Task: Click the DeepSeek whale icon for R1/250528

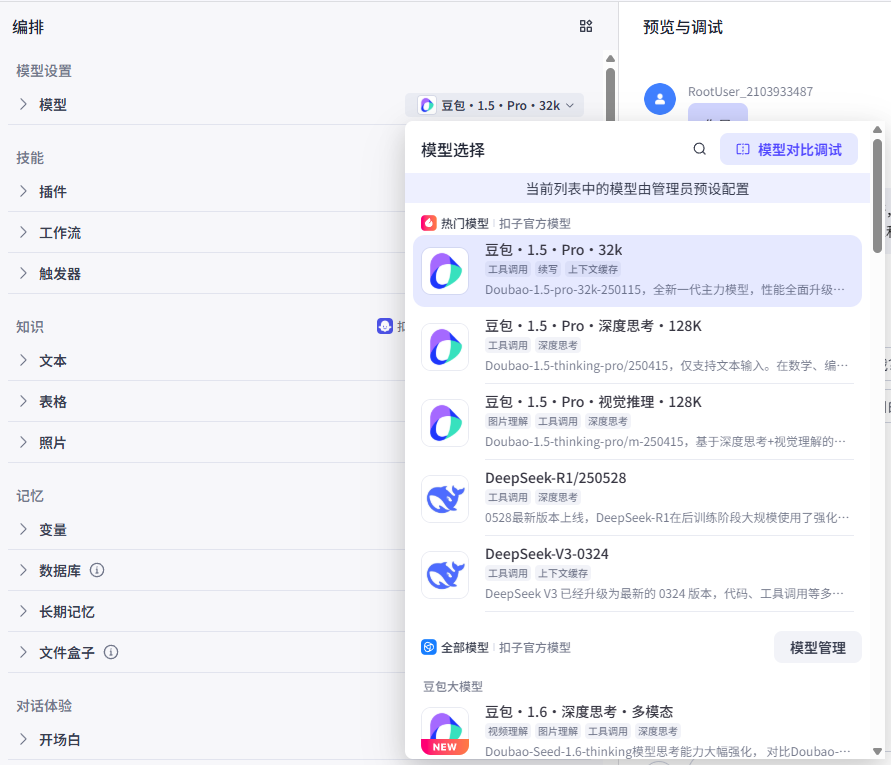Action: 445,499
